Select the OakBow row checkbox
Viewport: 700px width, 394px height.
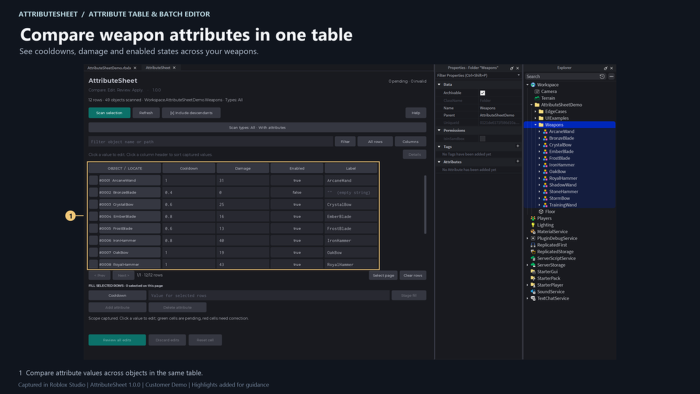coord(93,253)
